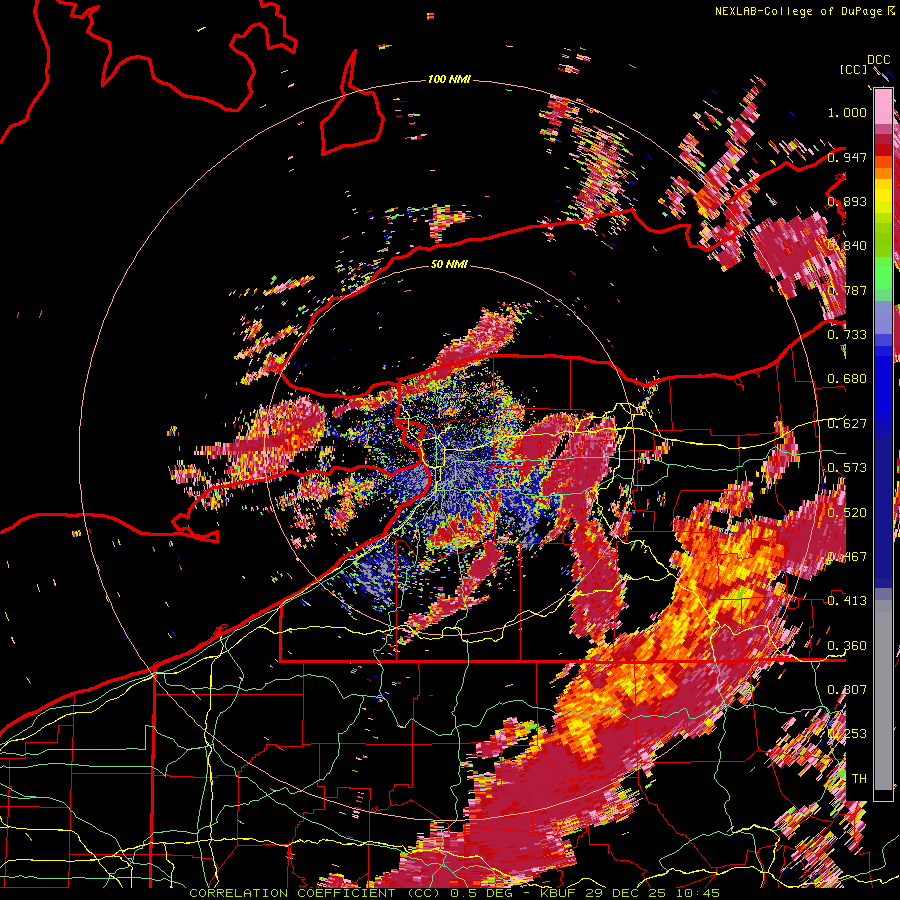Image resolution: width=900 pixels, height=900 pixels.
Task: Click the KBUF station identifier in footer
Action: [x=558, y=893]
